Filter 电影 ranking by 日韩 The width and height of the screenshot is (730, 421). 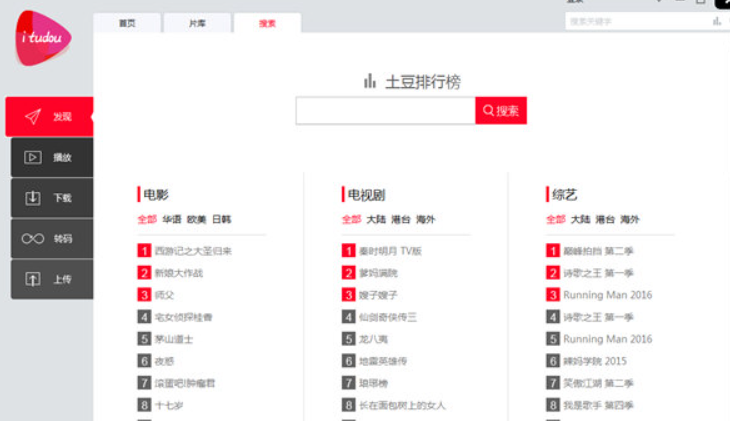point(222,219)
